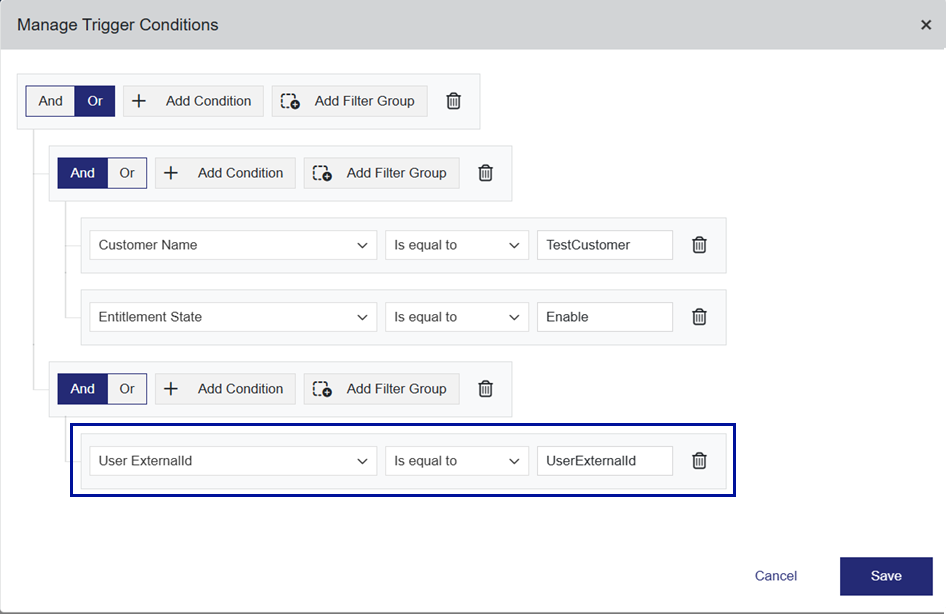
Task: Switch top-level group operator to And
Action: [x=51, y=101]
